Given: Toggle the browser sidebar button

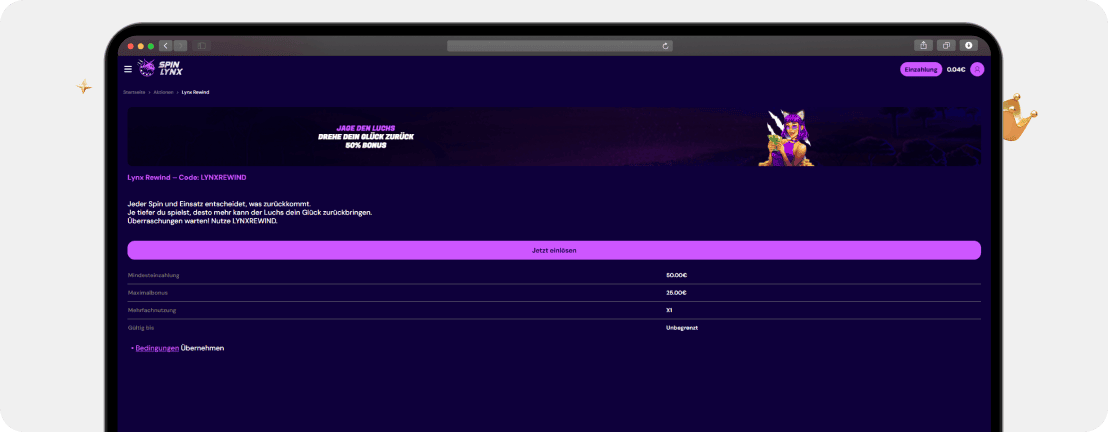Looking at the screenshot, I should tap(201, 46).
